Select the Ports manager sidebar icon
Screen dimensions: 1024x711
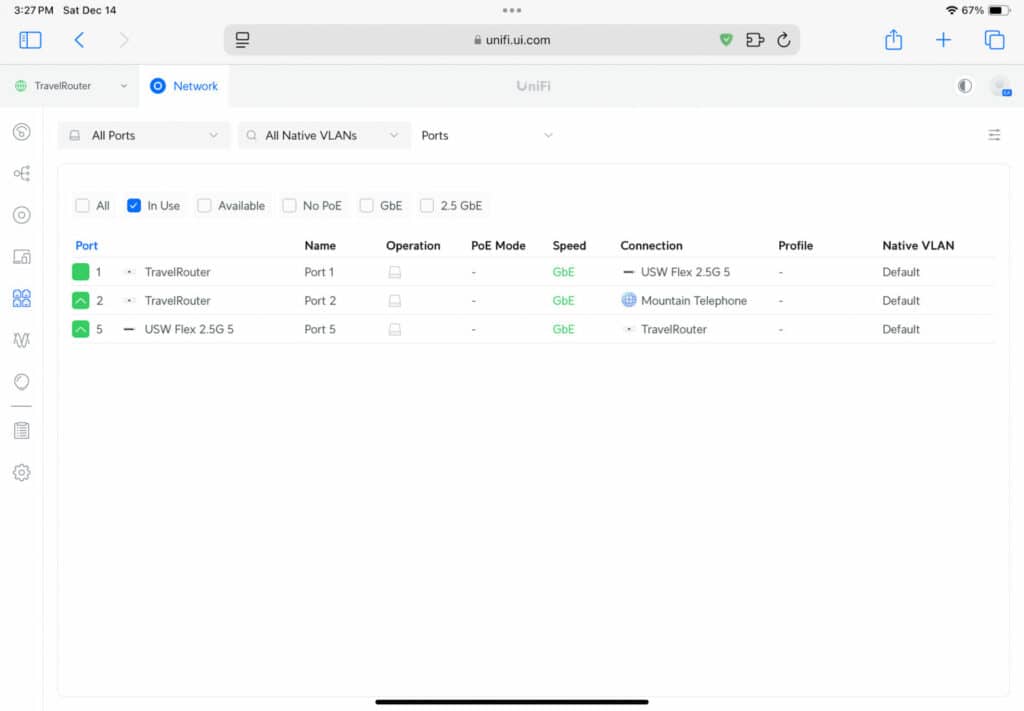point(22,298)
